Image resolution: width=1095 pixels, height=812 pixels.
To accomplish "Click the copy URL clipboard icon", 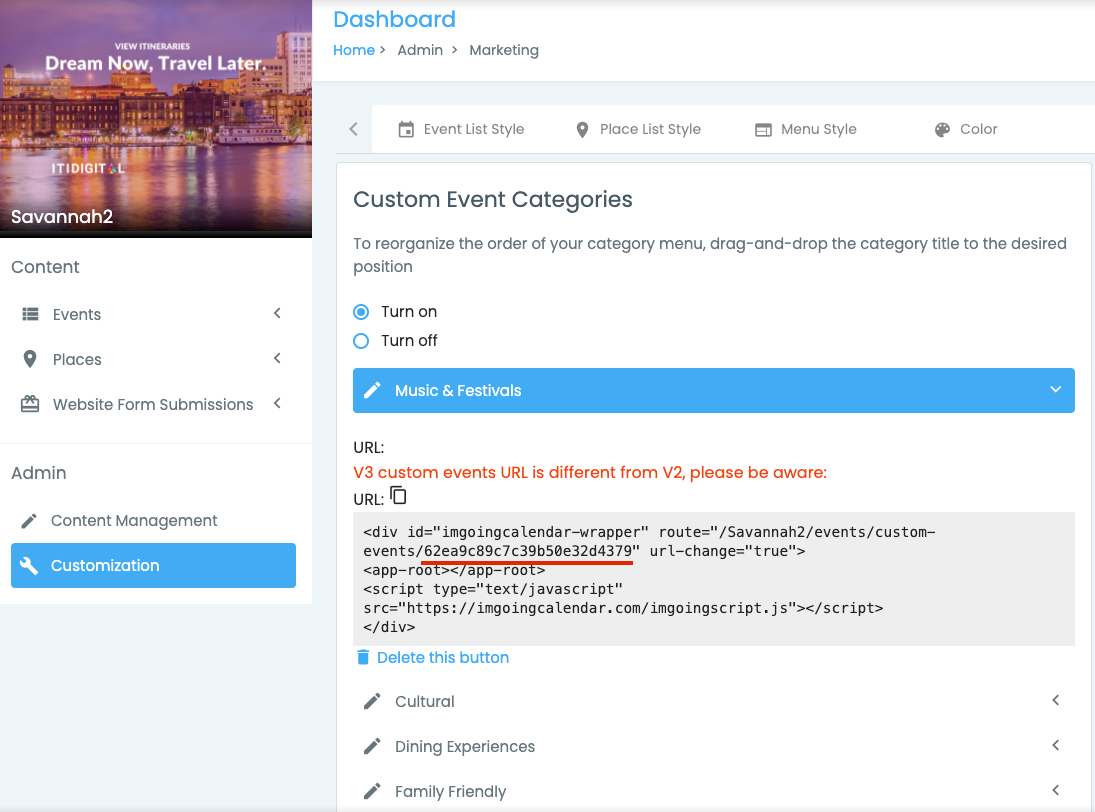I will 398,496.
